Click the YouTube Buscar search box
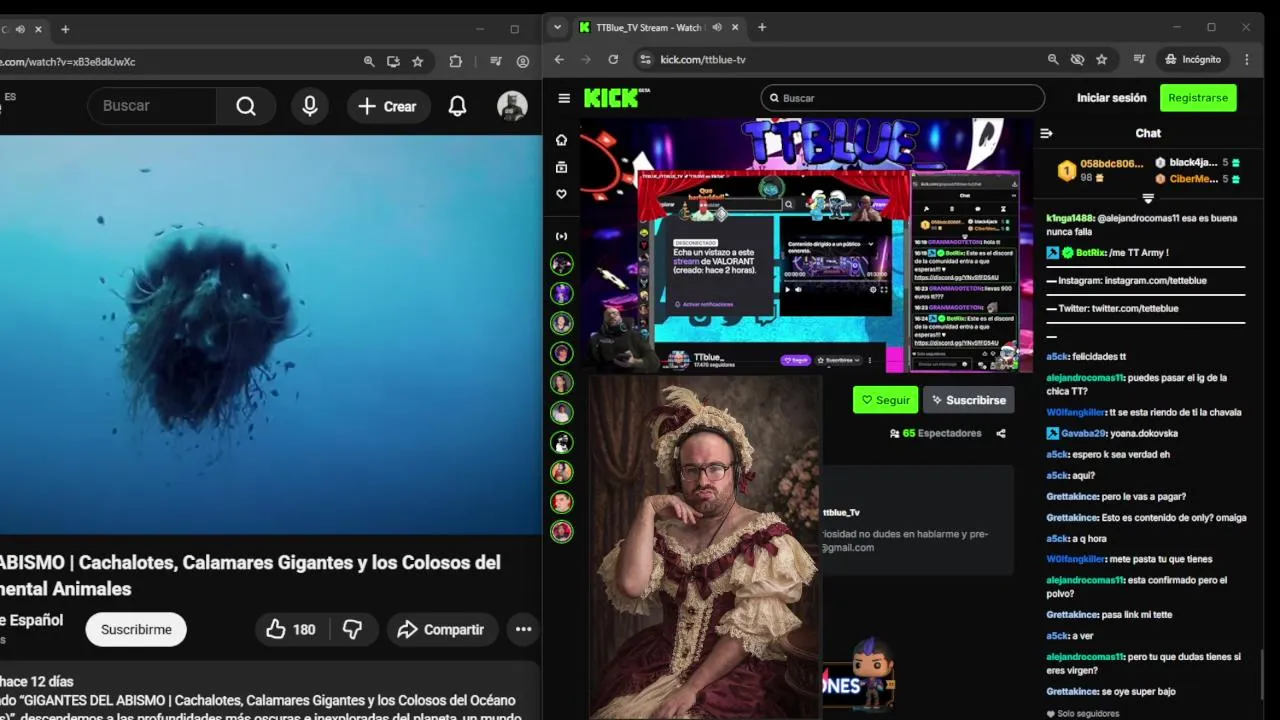This screenshot has height=720, width=1280. click(153, 106)
